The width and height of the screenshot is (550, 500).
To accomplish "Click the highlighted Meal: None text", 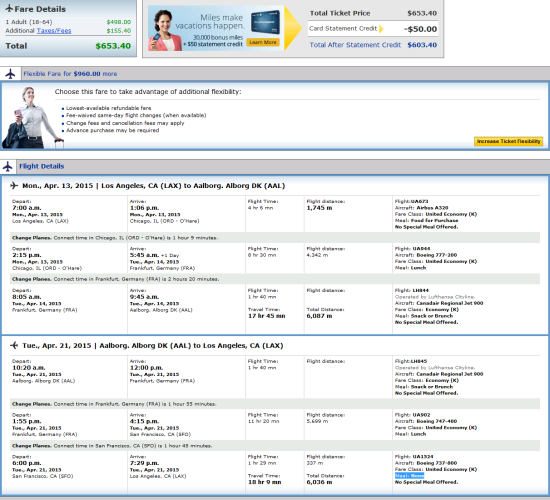I will coord(409,476).
